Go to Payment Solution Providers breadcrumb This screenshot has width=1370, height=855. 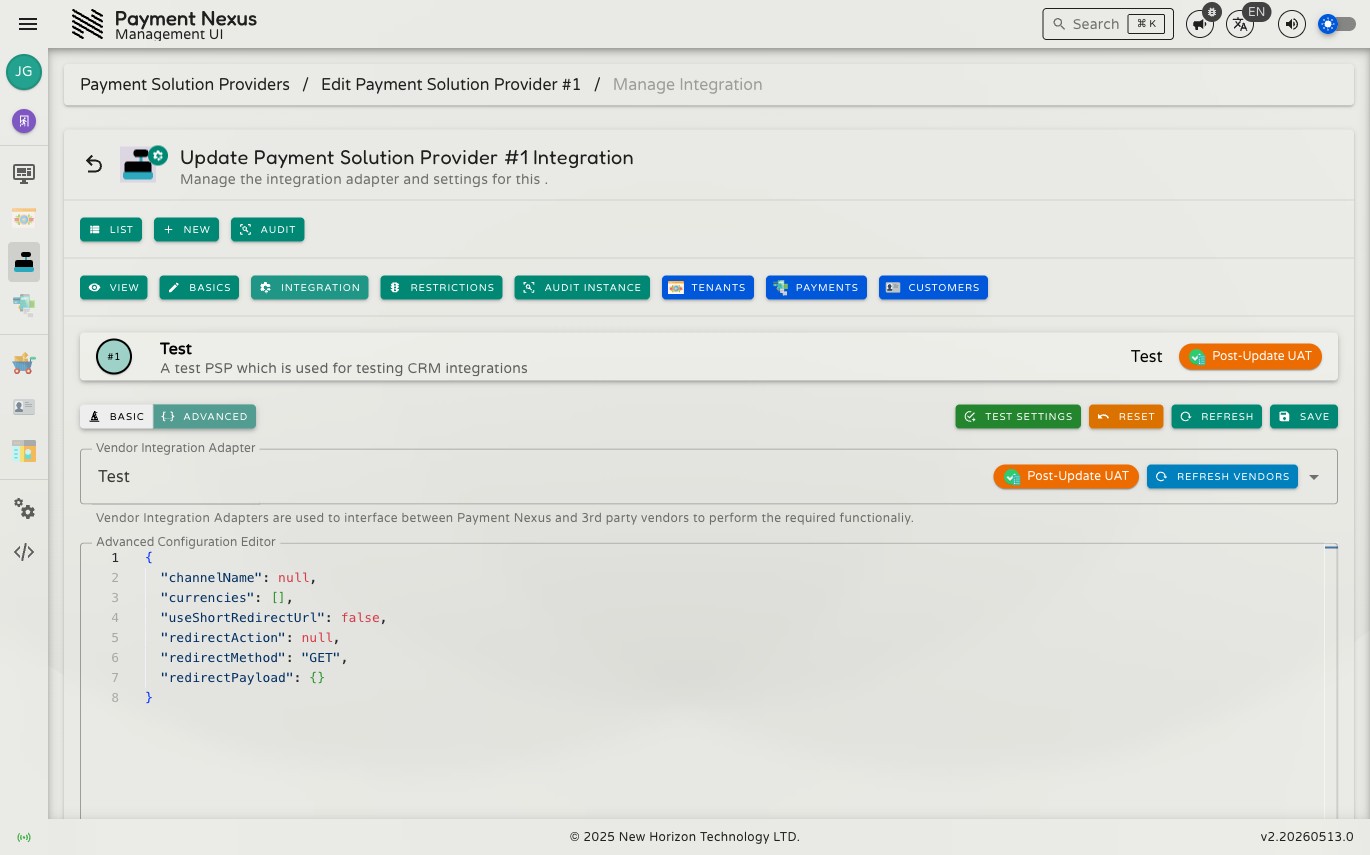(x=185, y=85)
